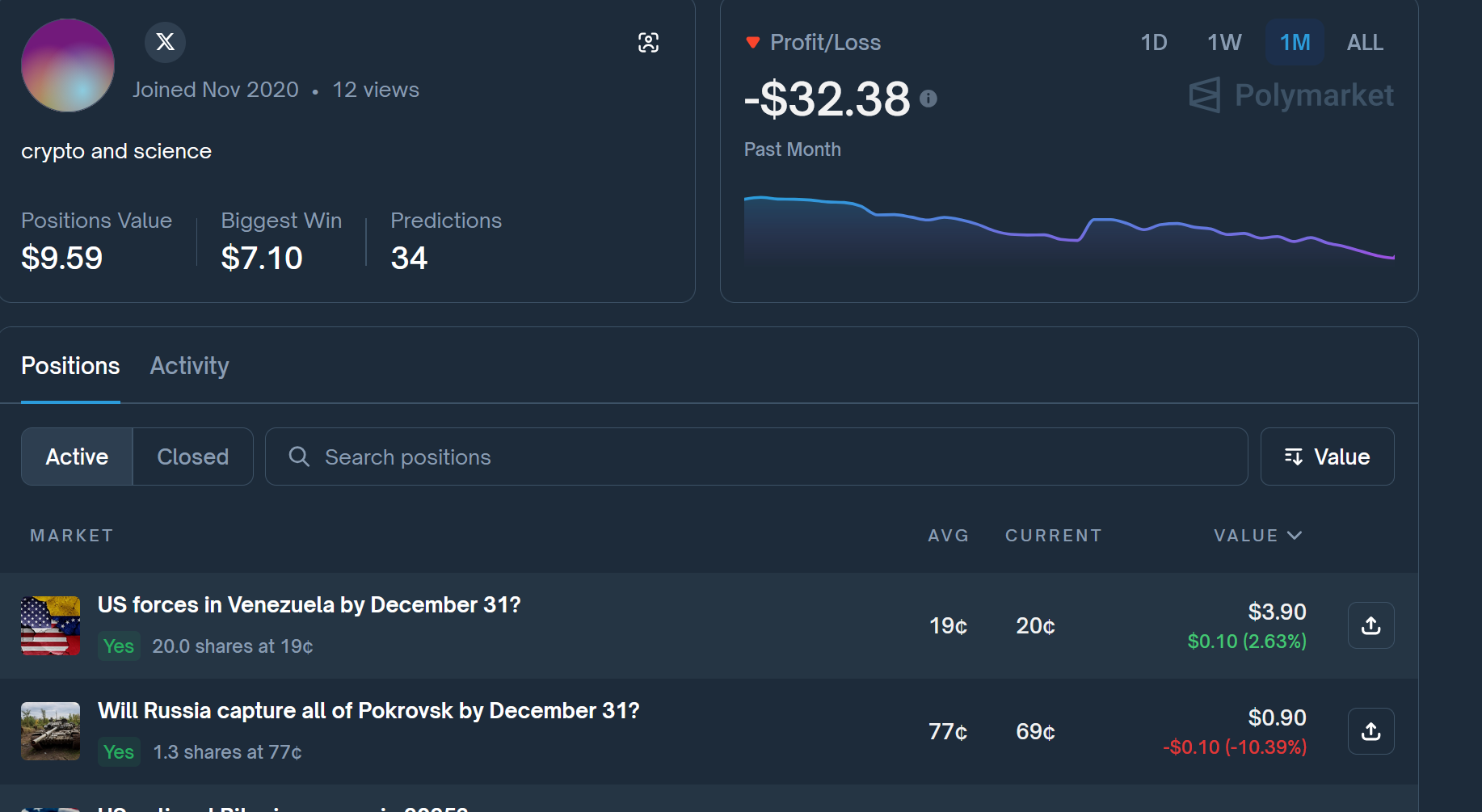Switch to Closed positions filter
The image size is (1482, 812).
click(x=192, y=456)
